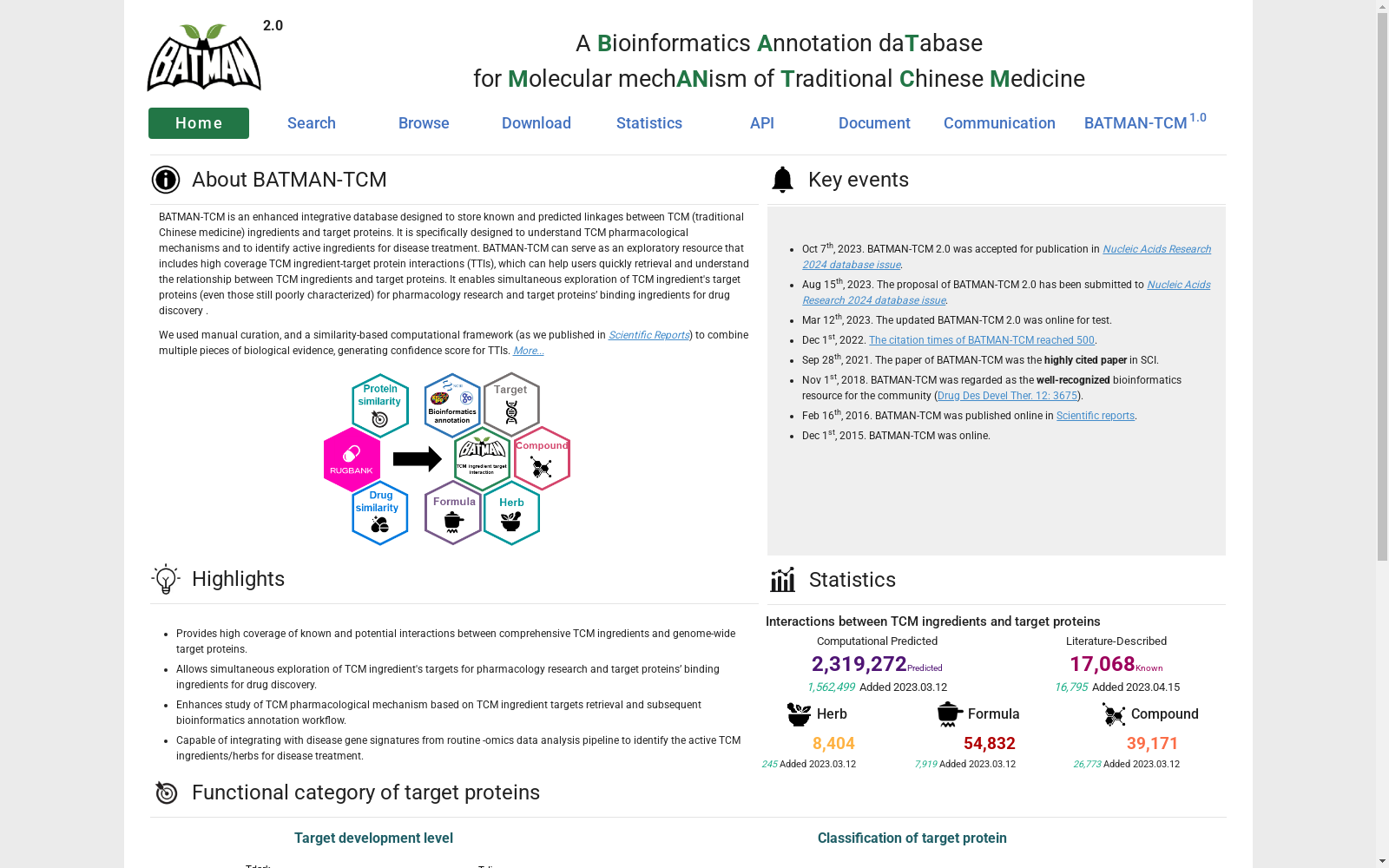Click the 17,068 known interactions count
Image resolution: width=1389 pixels, height=868 pixels.
[1102, 664]
